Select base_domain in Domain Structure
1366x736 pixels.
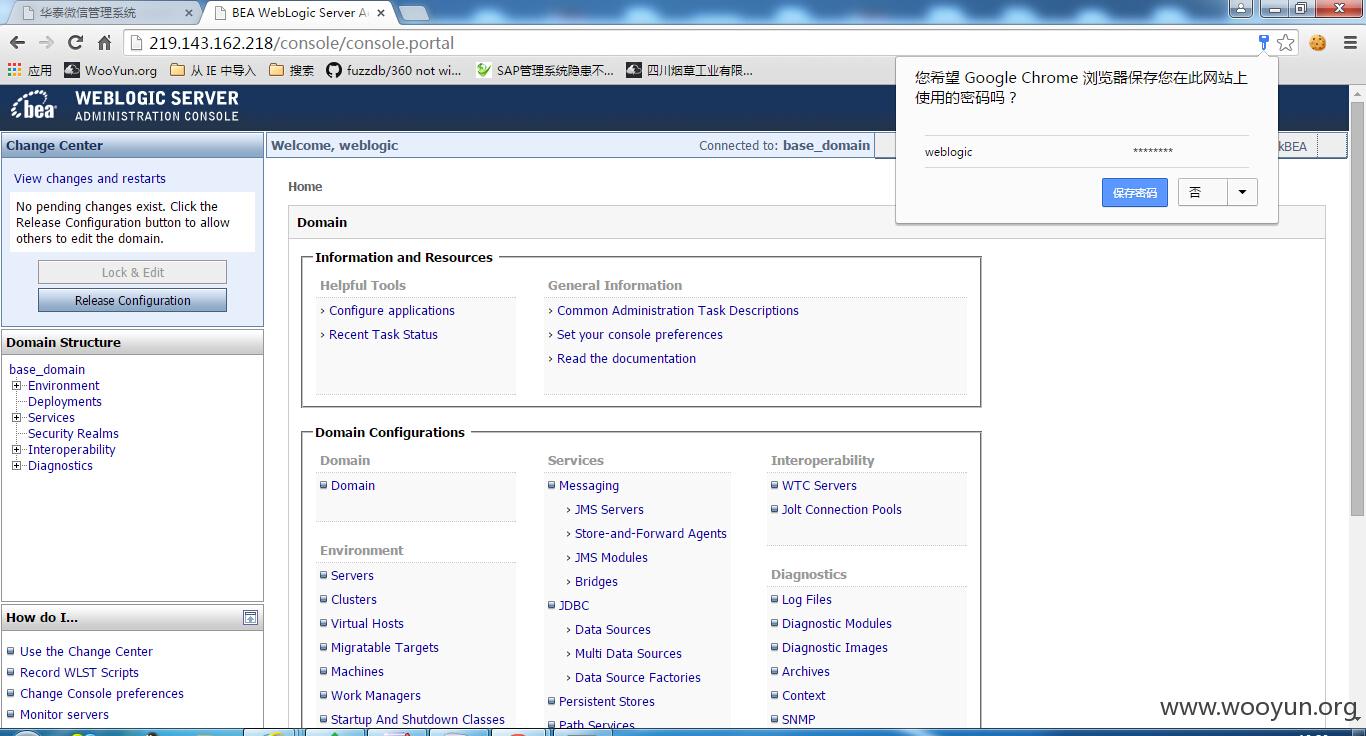point(47,369)
